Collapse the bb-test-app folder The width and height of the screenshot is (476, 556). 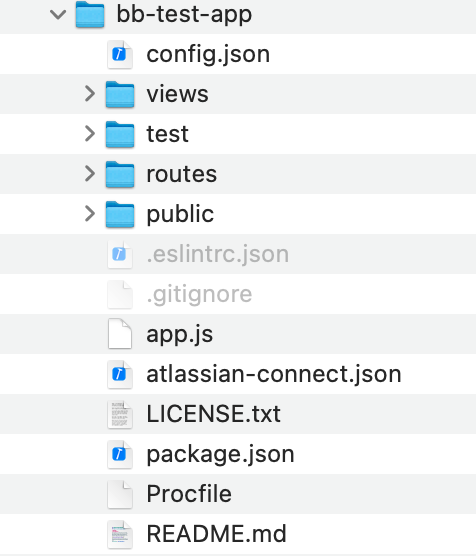pos(58,15)
